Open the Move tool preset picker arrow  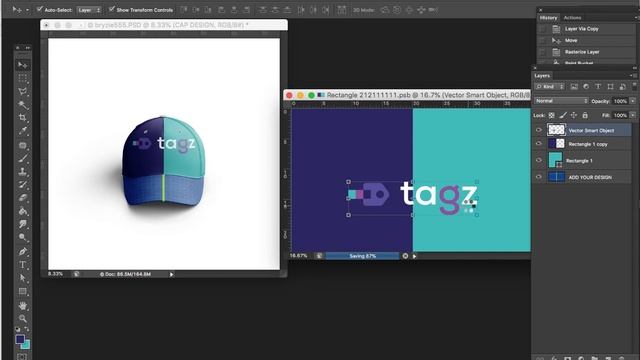click(x=27, y=10)
